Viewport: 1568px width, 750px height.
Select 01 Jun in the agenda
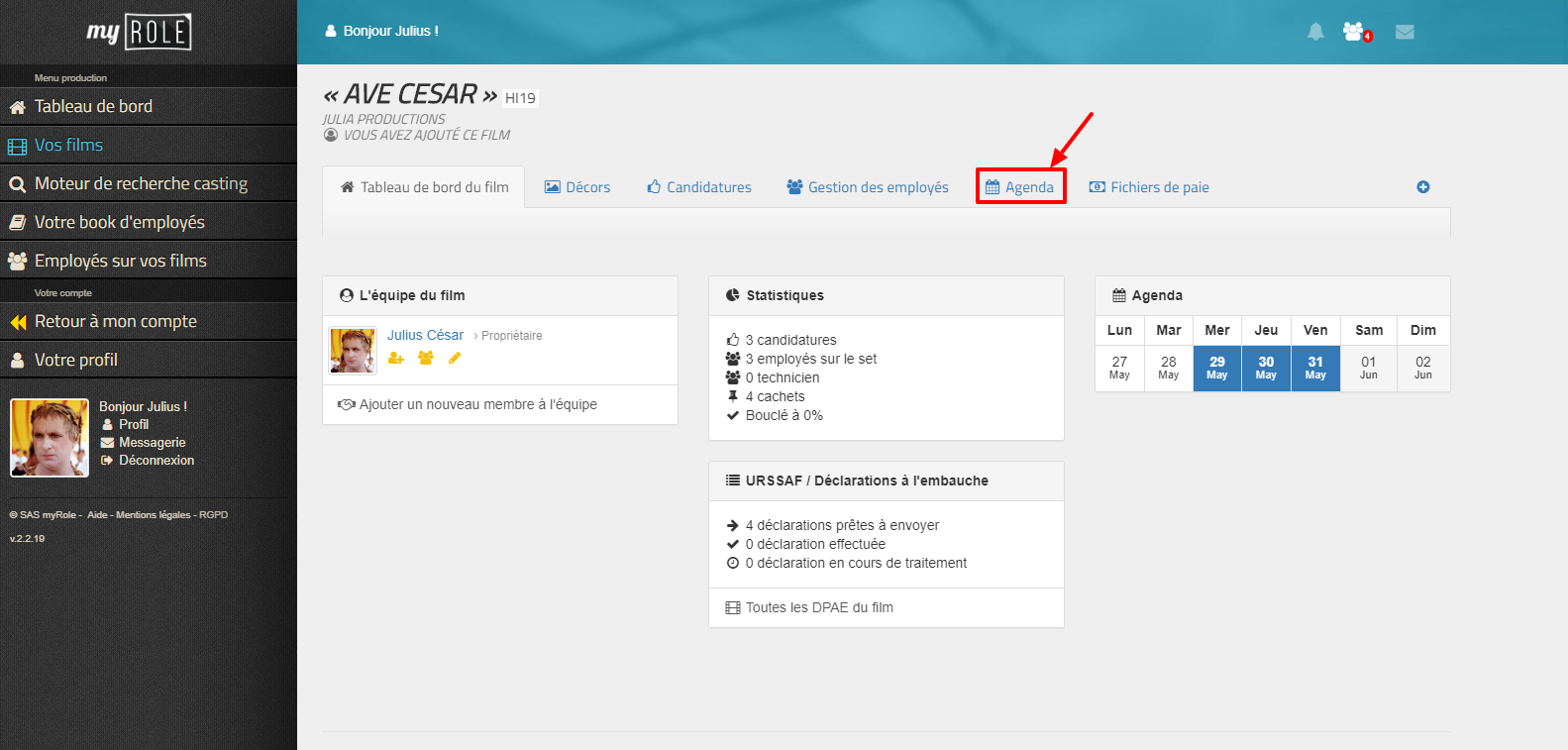pos(1369,368)
